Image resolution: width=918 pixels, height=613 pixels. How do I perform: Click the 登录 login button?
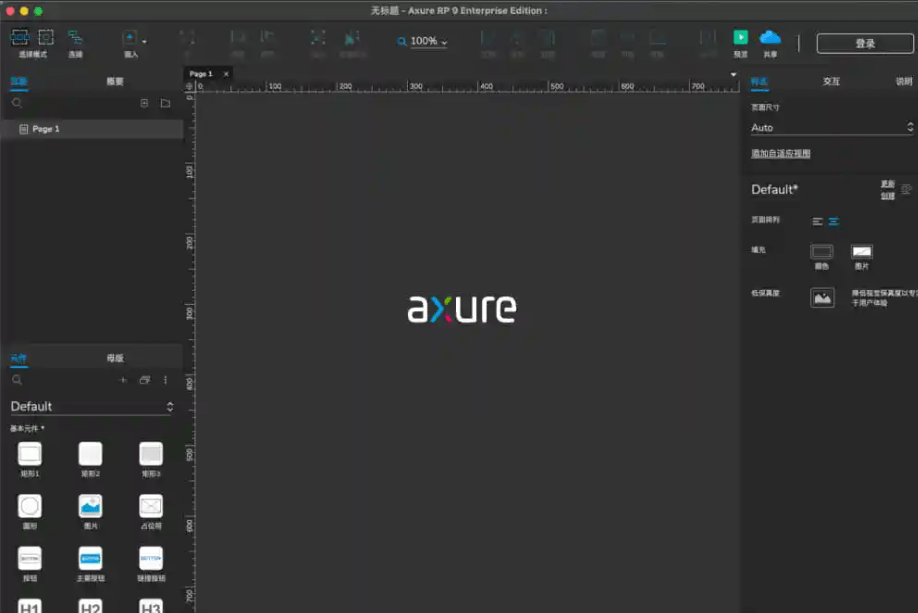865,44
